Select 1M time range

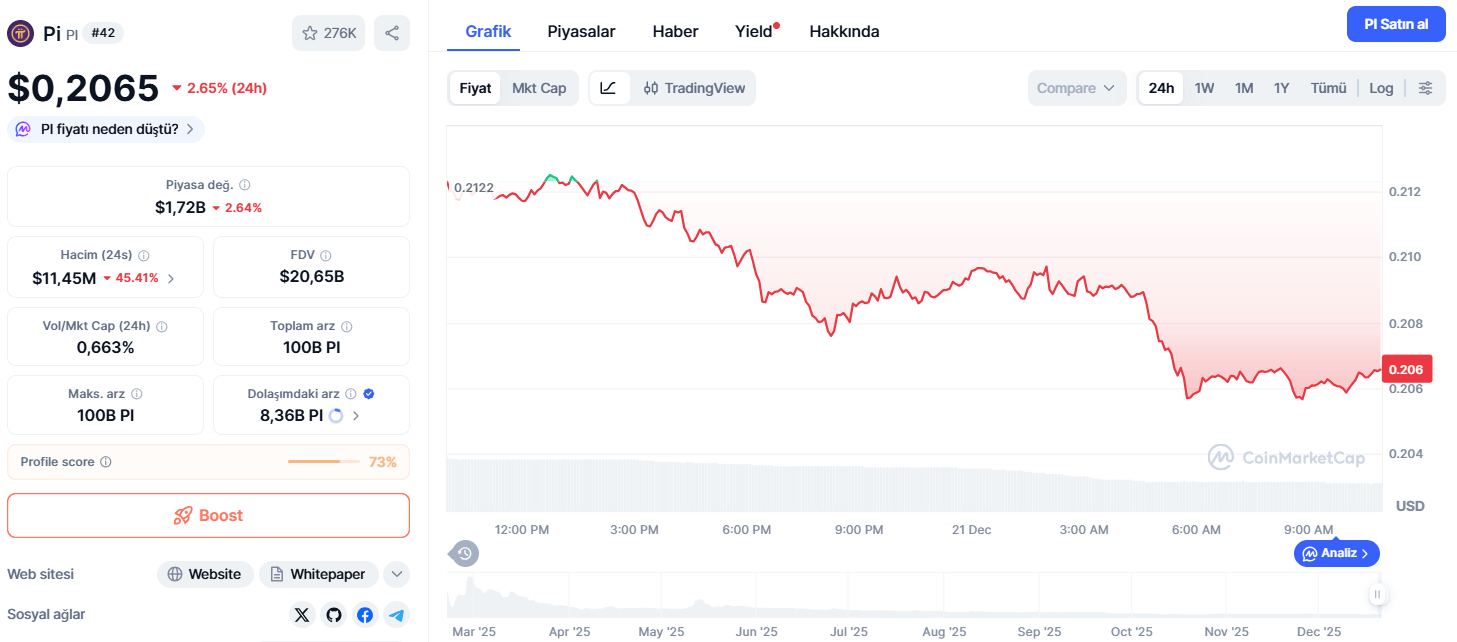tap(1244, 88)
